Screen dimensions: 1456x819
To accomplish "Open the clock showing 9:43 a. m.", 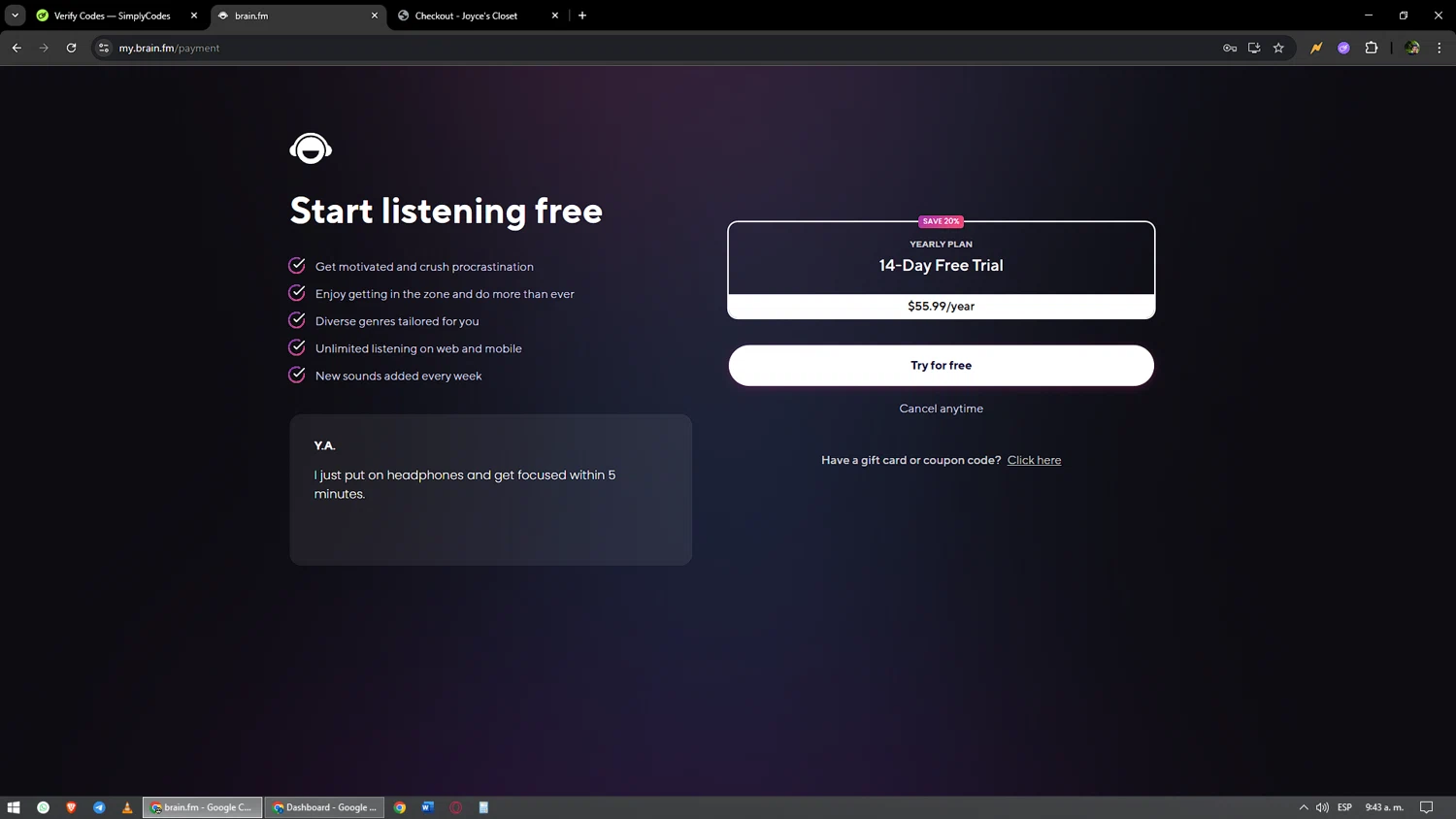I will click(1384, 807).
